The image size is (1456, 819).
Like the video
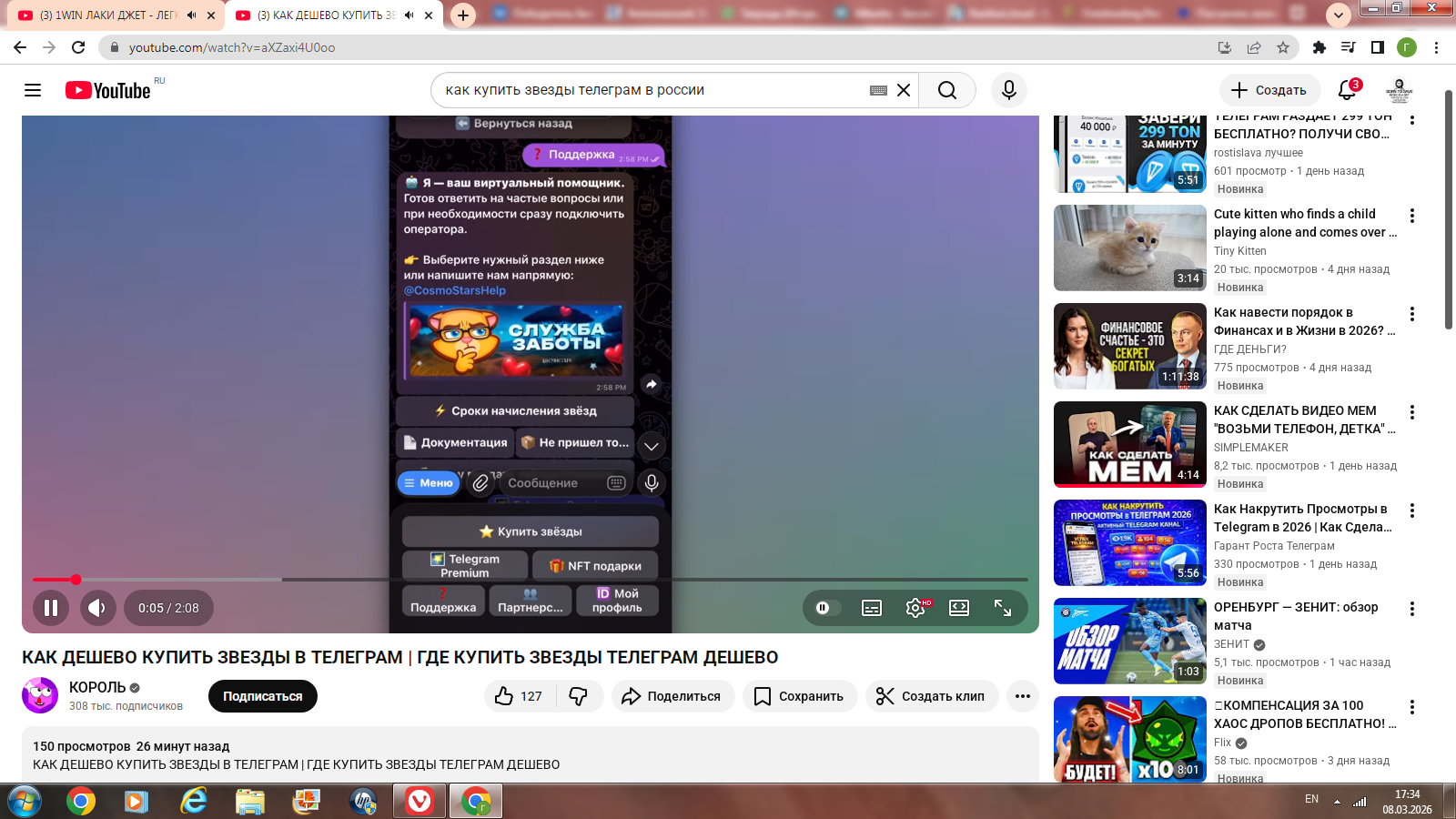point(519,696)
